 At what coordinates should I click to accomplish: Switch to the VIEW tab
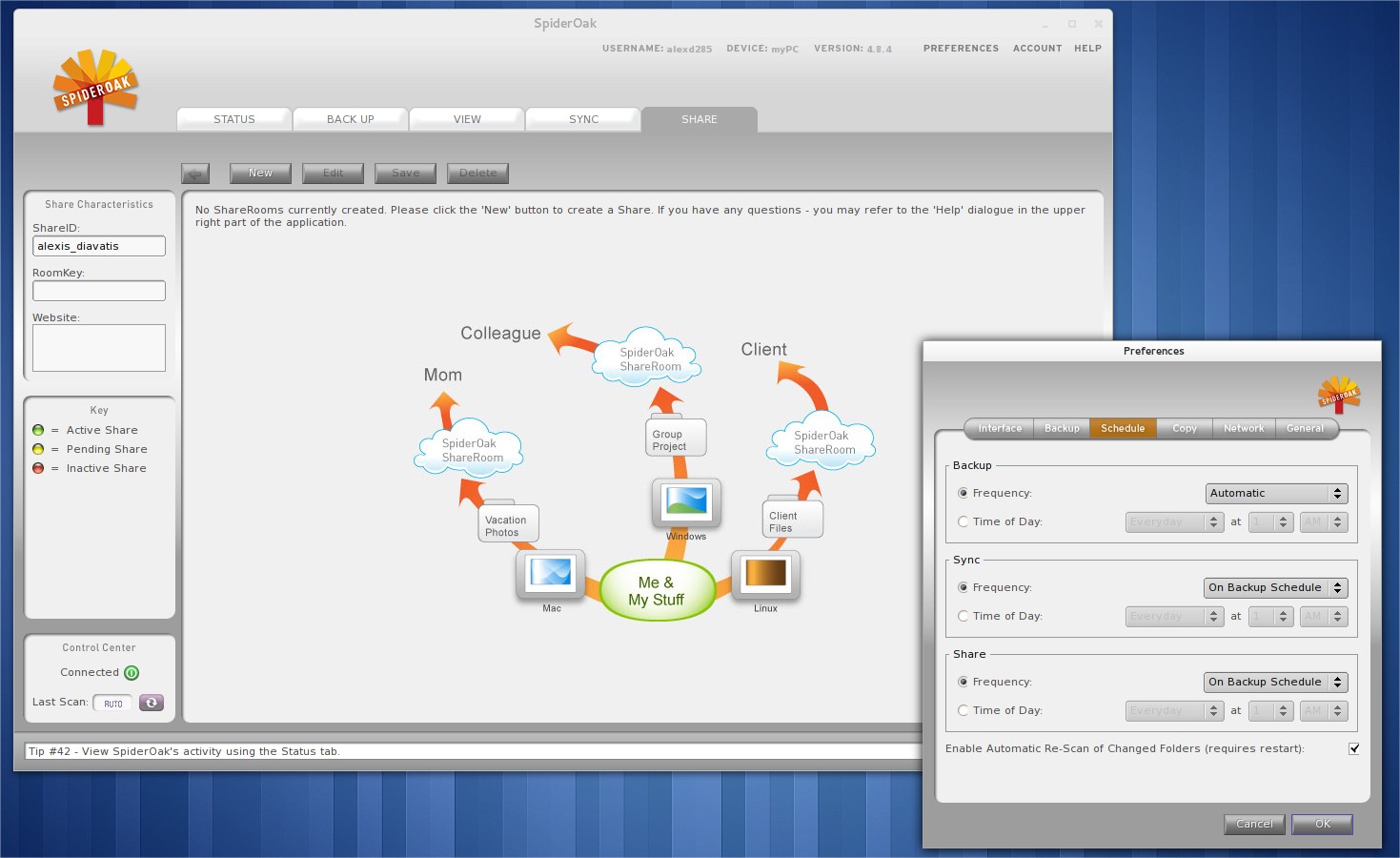[x=467, y=119]
